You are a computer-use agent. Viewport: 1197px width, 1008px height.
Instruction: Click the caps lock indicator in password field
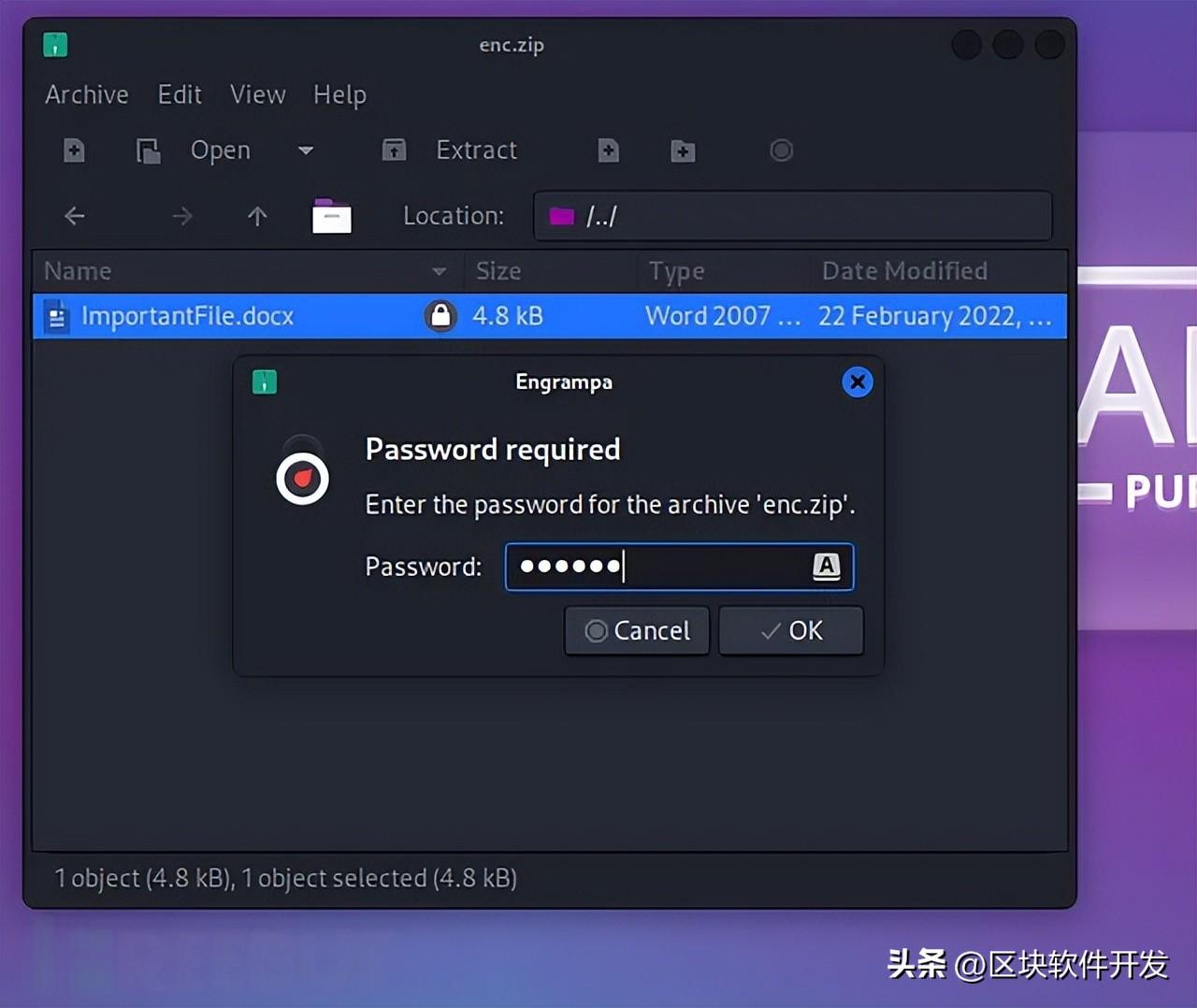point(826,567)
